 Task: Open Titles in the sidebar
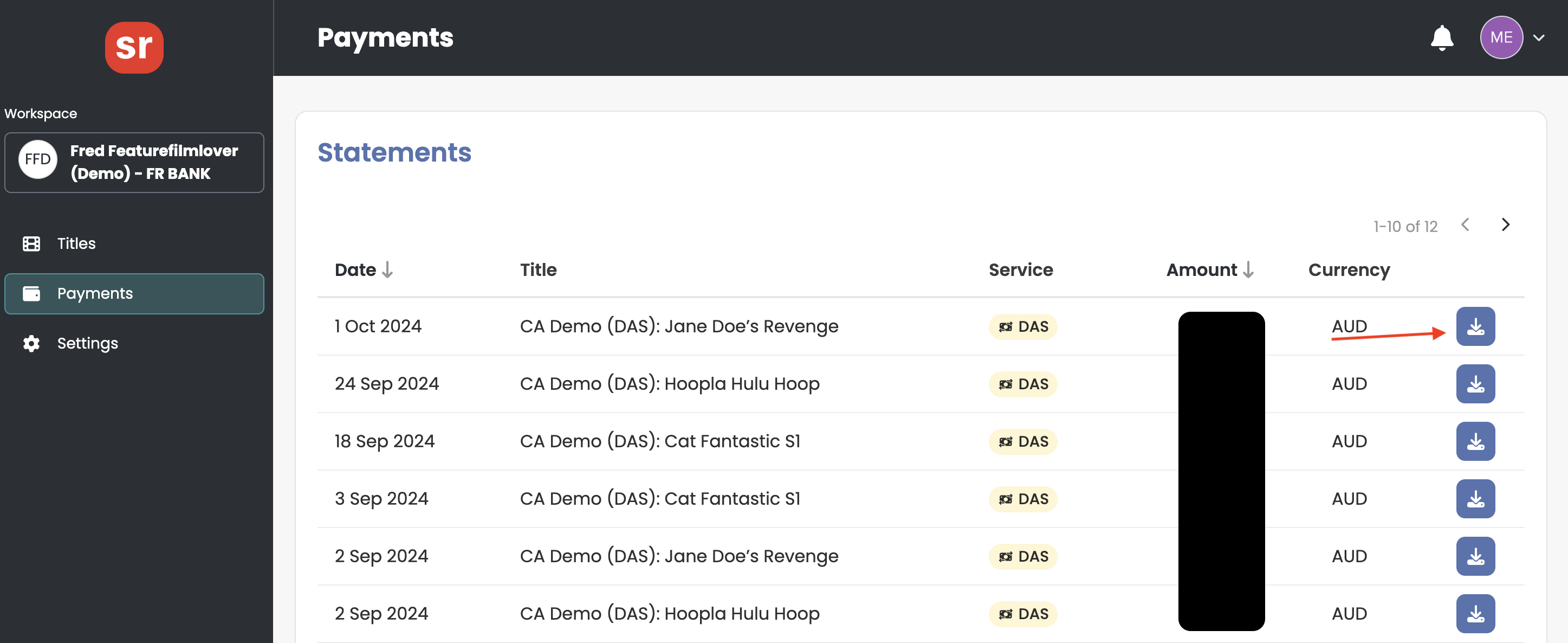76,243
